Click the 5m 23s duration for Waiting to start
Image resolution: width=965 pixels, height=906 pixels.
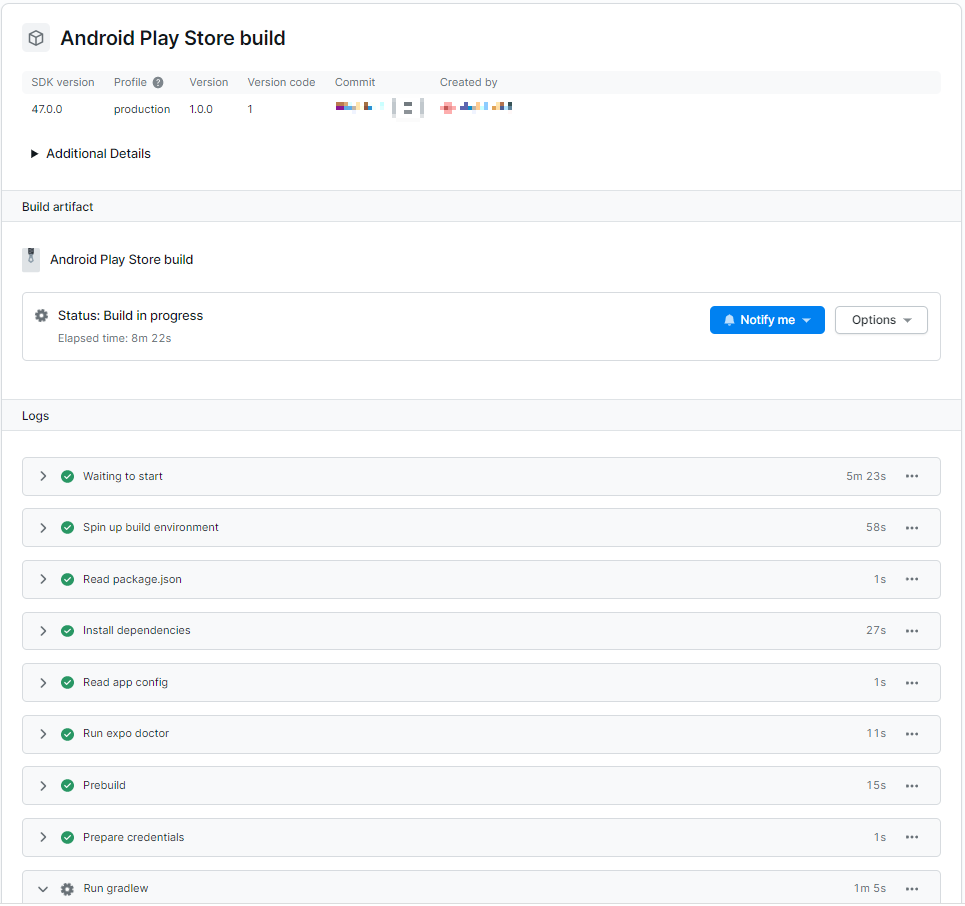click(866, 476)
